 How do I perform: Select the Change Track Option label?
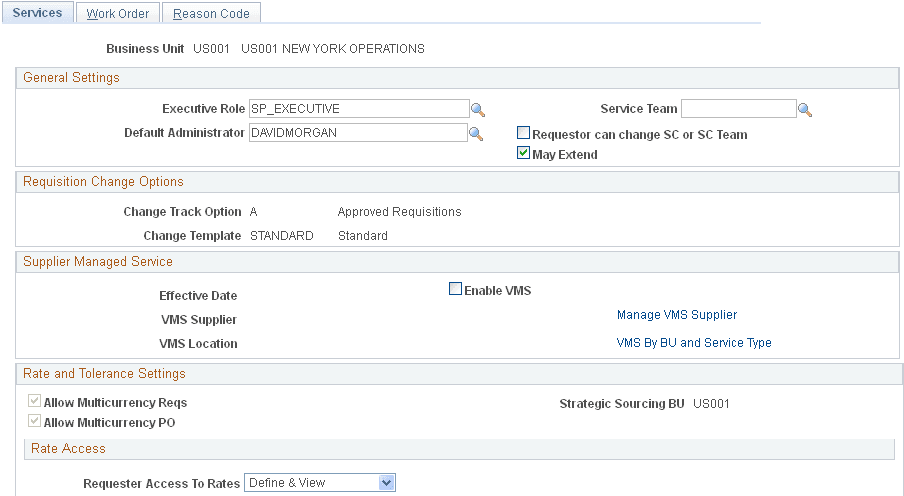point(182,212)
